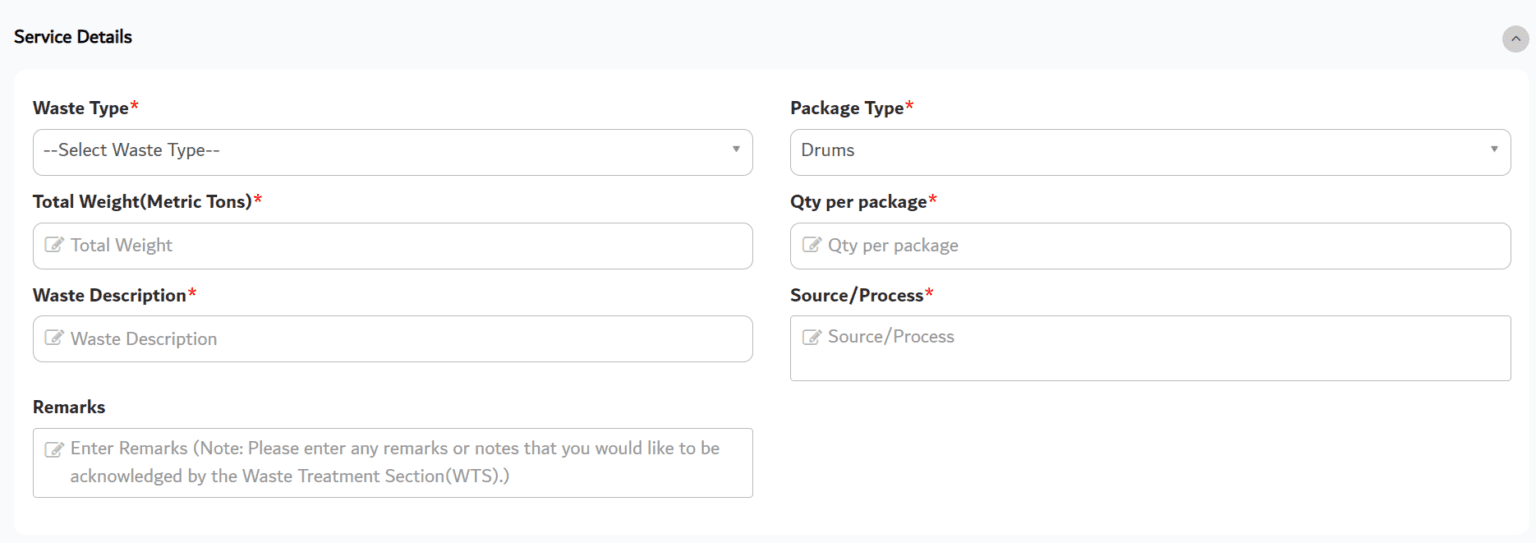The image size is (1536, 543).
Task: Click the Qty per package label
Action: click(858, 201)
